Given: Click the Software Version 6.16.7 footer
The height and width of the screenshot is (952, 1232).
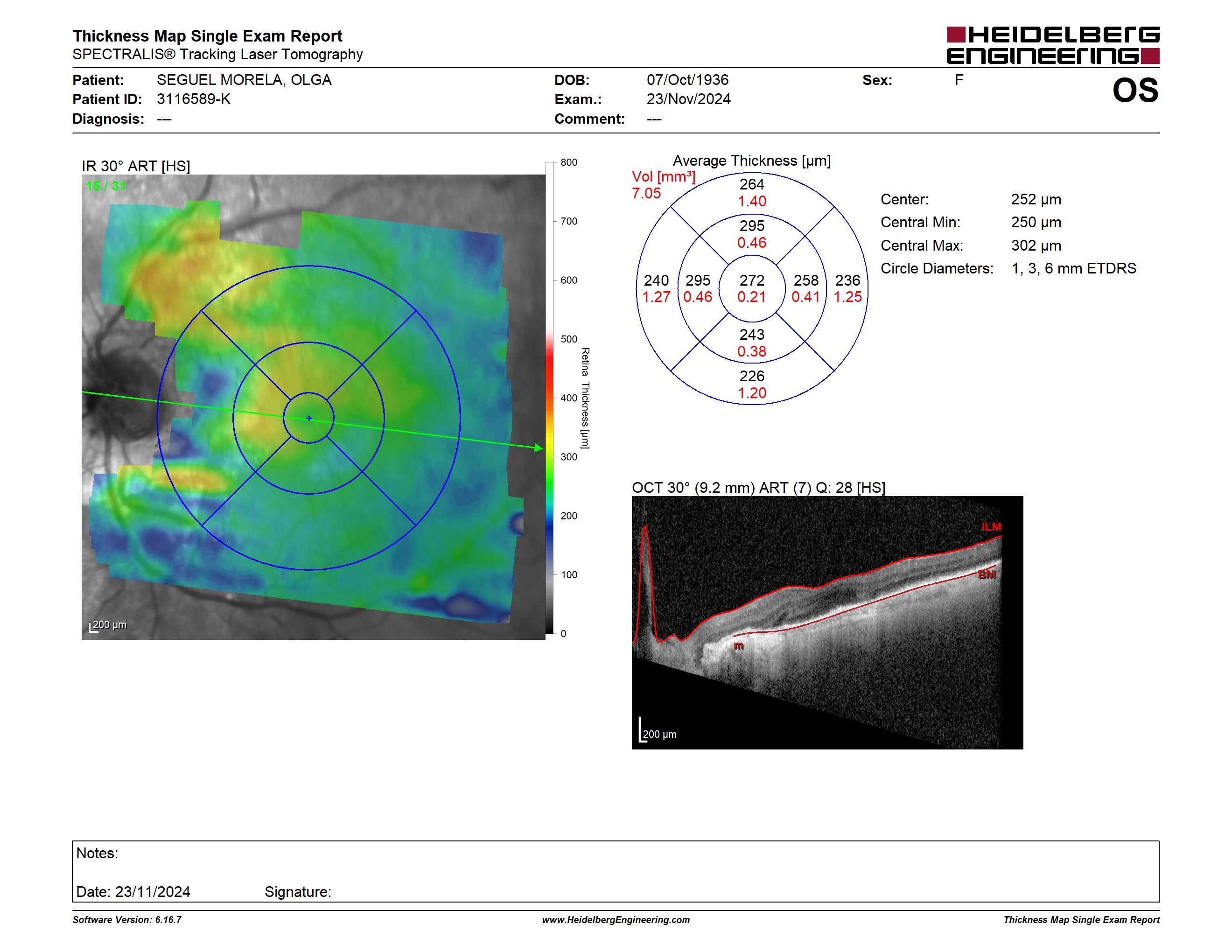Looking at the screenshot, I should (x=127, y=920).
